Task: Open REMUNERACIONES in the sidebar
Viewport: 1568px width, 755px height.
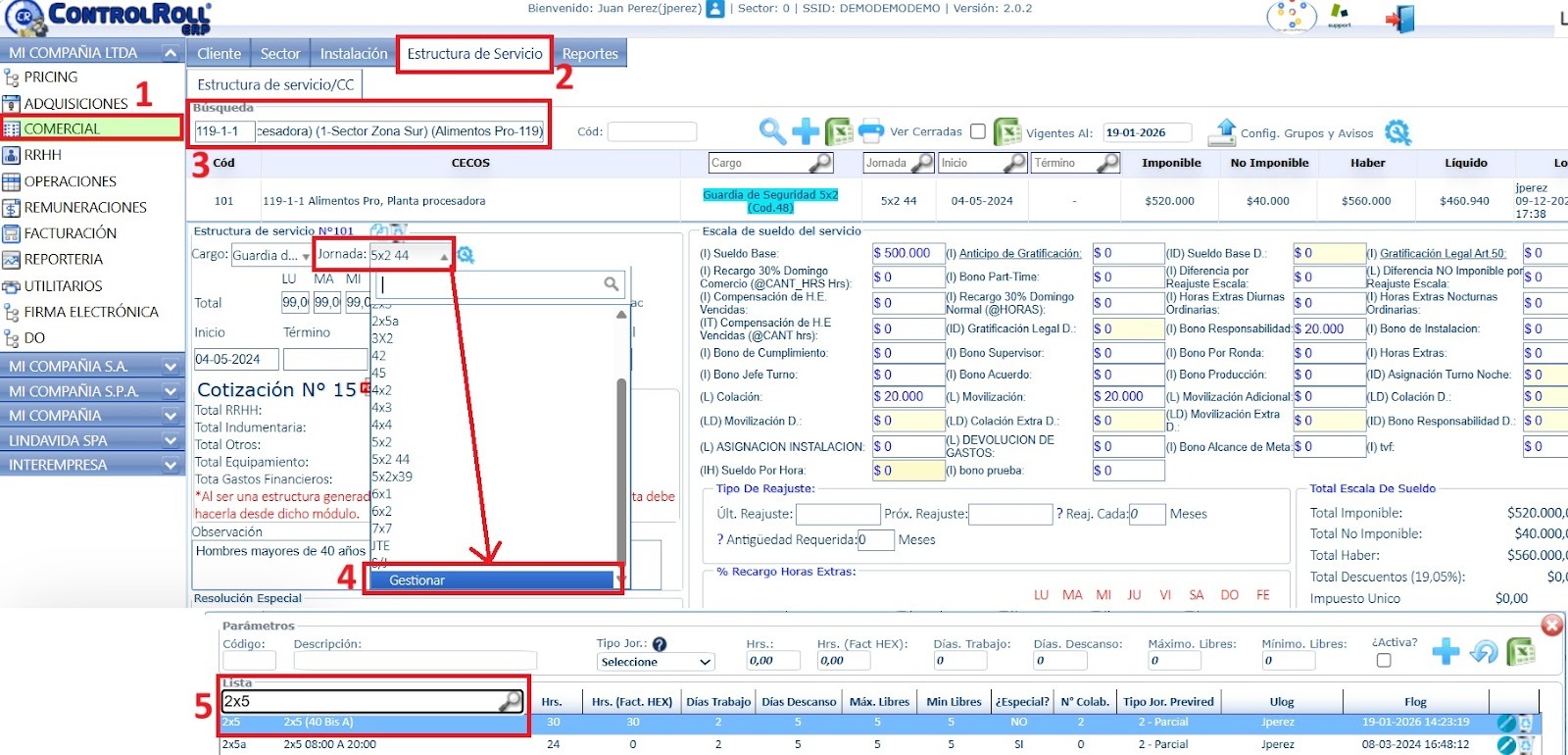Action: [x=85, y=207]
